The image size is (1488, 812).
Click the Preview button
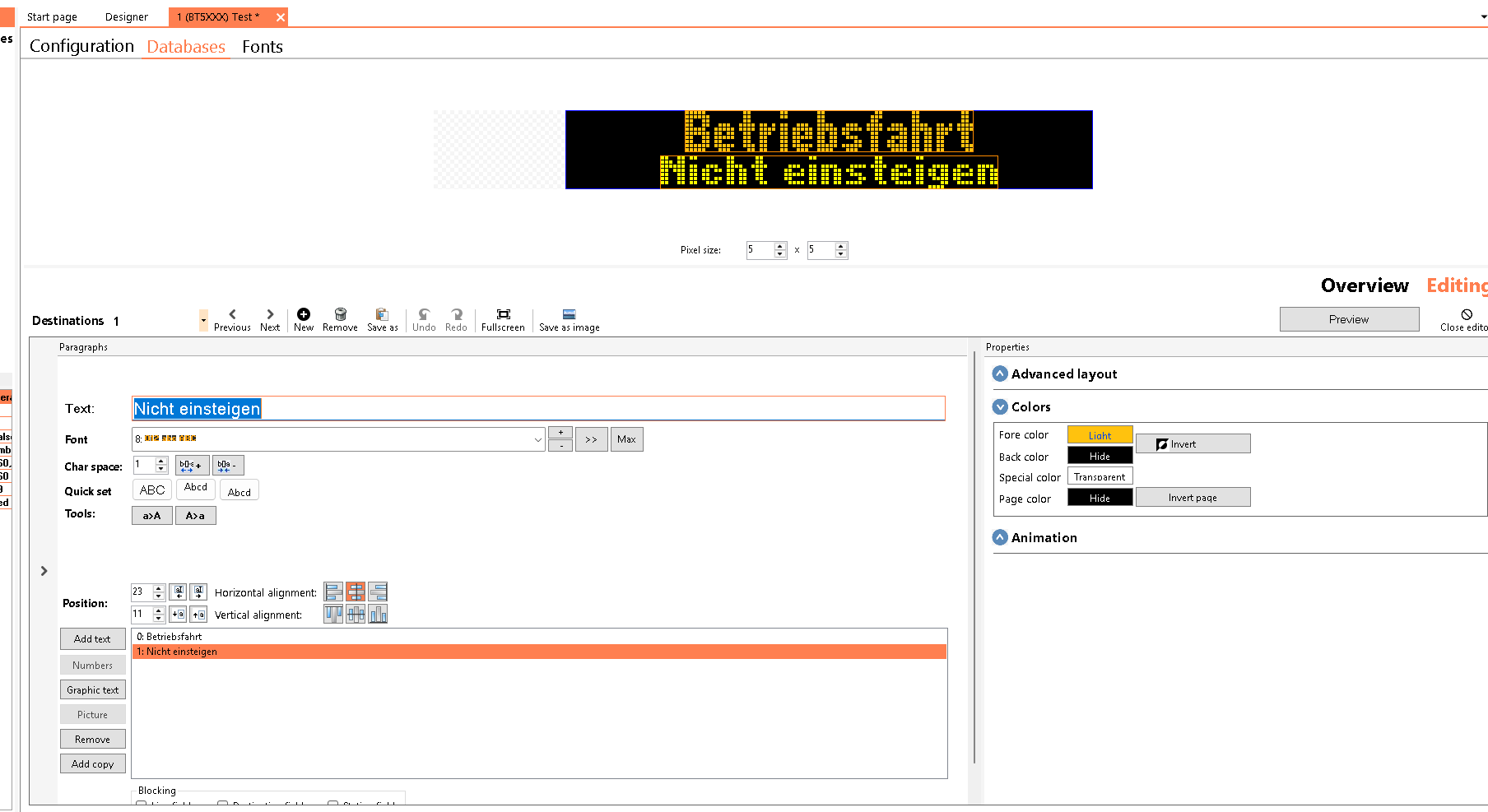[x=1349, y=319]
